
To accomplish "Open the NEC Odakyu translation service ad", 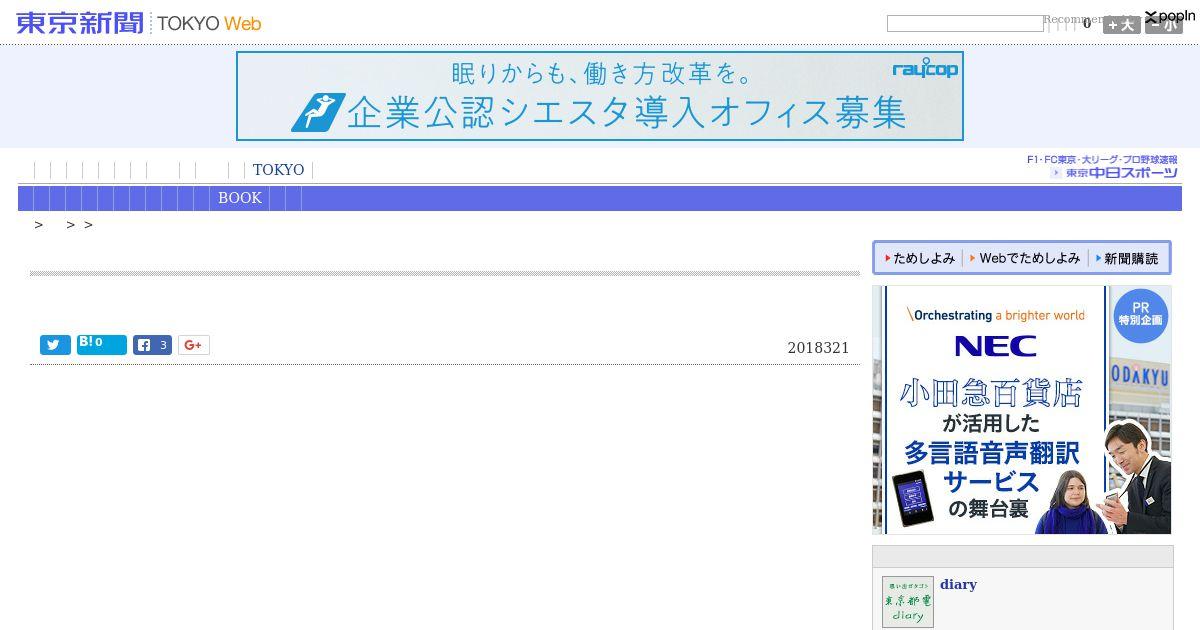I will pos(1022,410).
